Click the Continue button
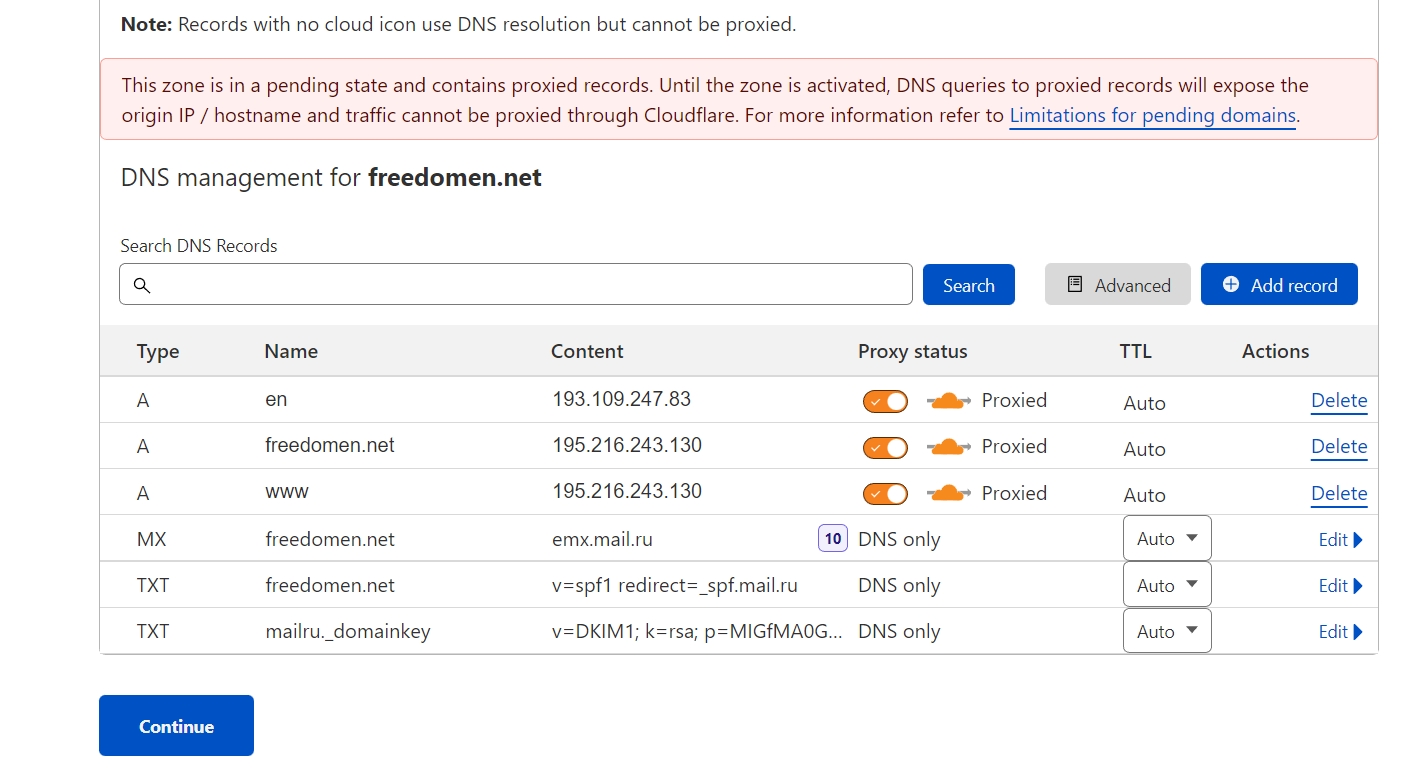This screenshot has width=1402, height=777. tap(176, 726)
